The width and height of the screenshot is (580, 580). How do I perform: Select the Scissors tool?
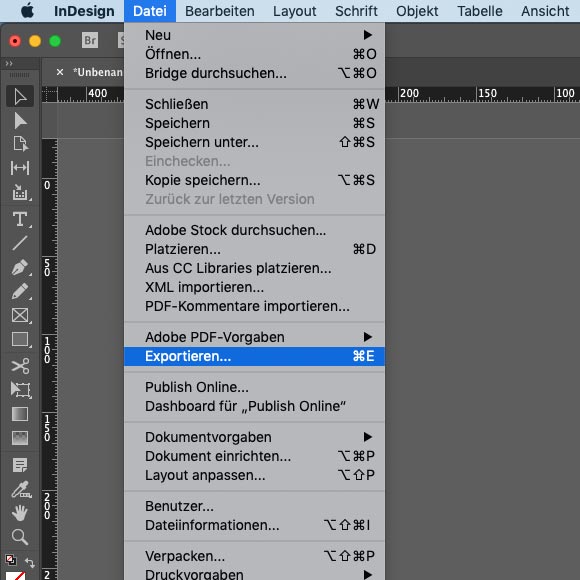[20, 366]
